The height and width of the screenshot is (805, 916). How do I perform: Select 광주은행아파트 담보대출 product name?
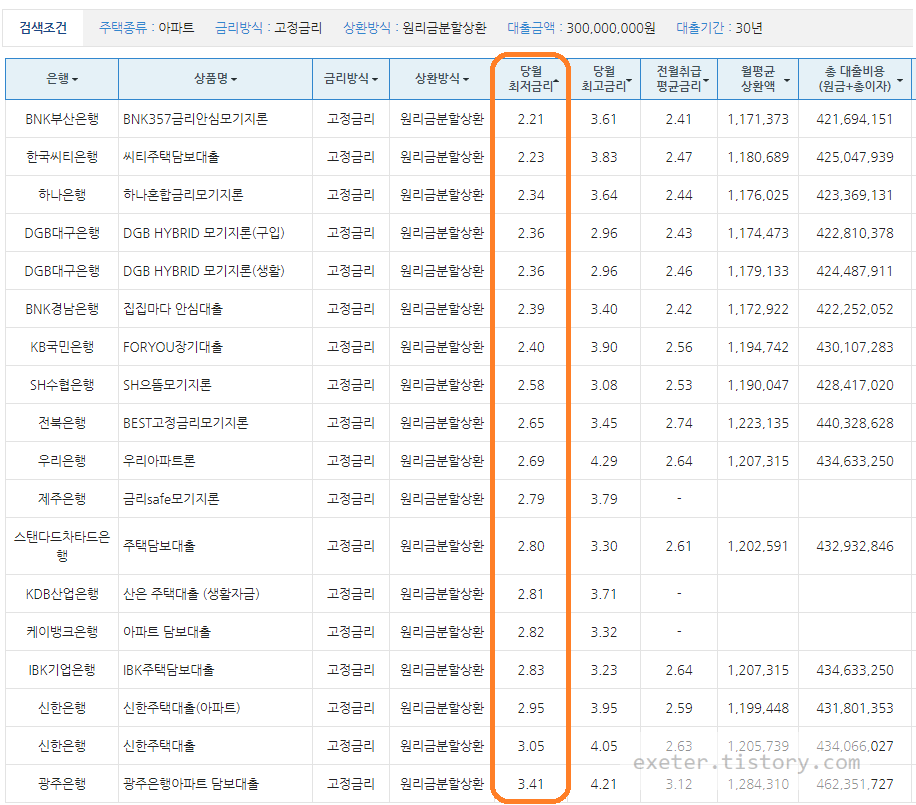[x=190, y=784]
